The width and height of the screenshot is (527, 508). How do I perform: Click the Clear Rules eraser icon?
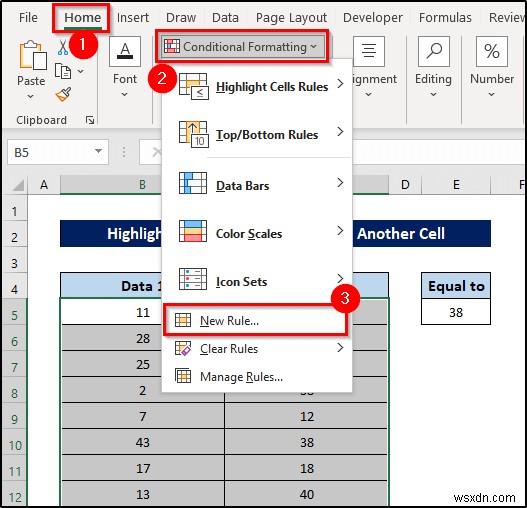[x=183, y=348]
